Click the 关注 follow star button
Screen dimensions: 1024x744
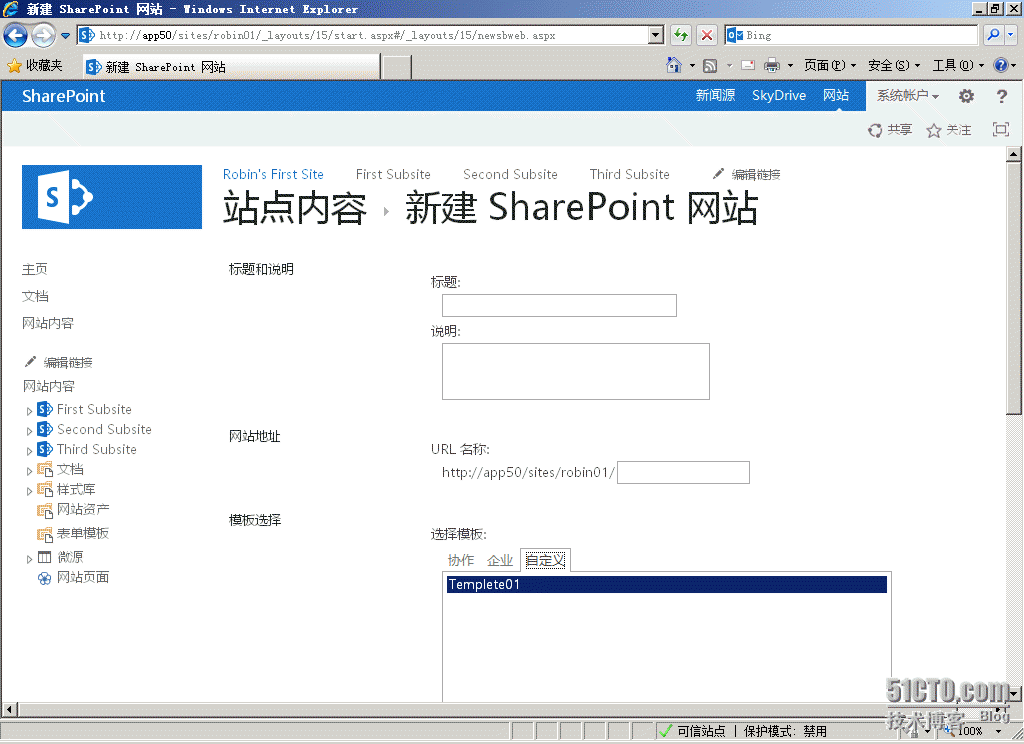948,130
